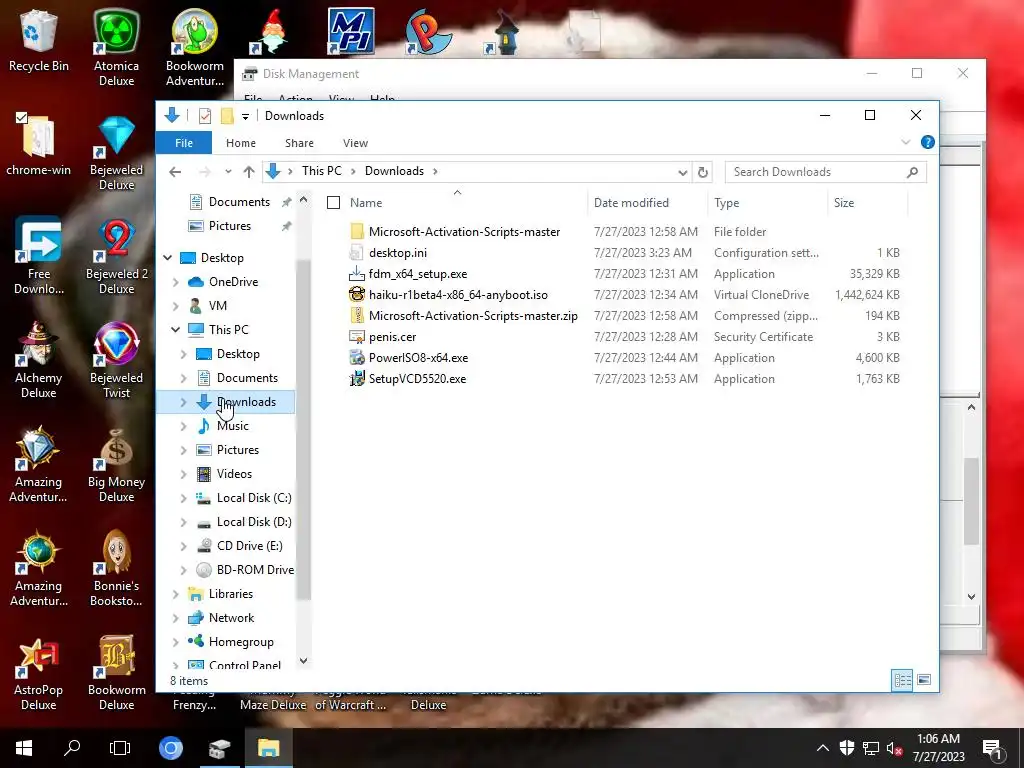Select Bonnie's Bookstore desktop icon
The width and height of the screenshot is (1024, 768).
[116, 569]
